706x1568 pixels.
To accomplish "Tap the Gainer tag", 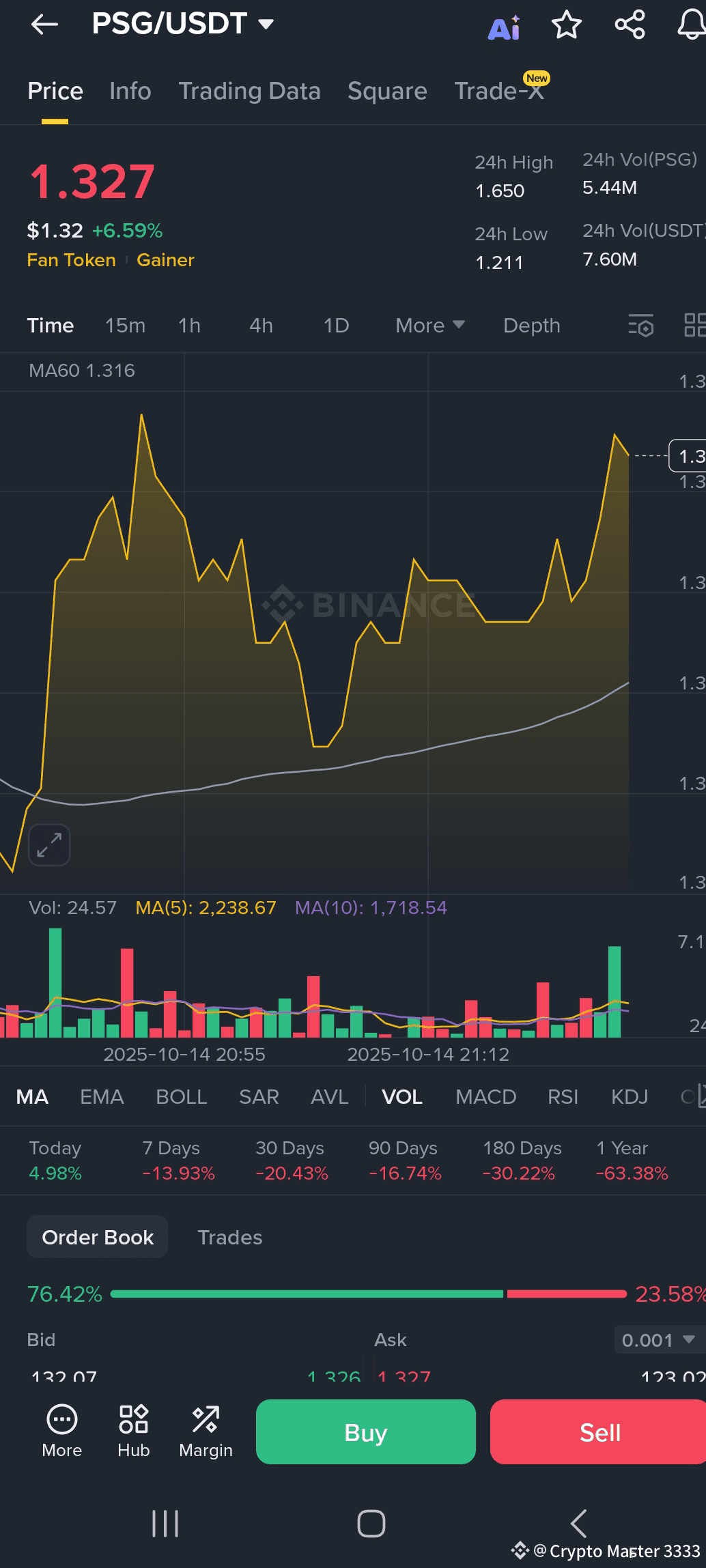I will coord(165,260).
